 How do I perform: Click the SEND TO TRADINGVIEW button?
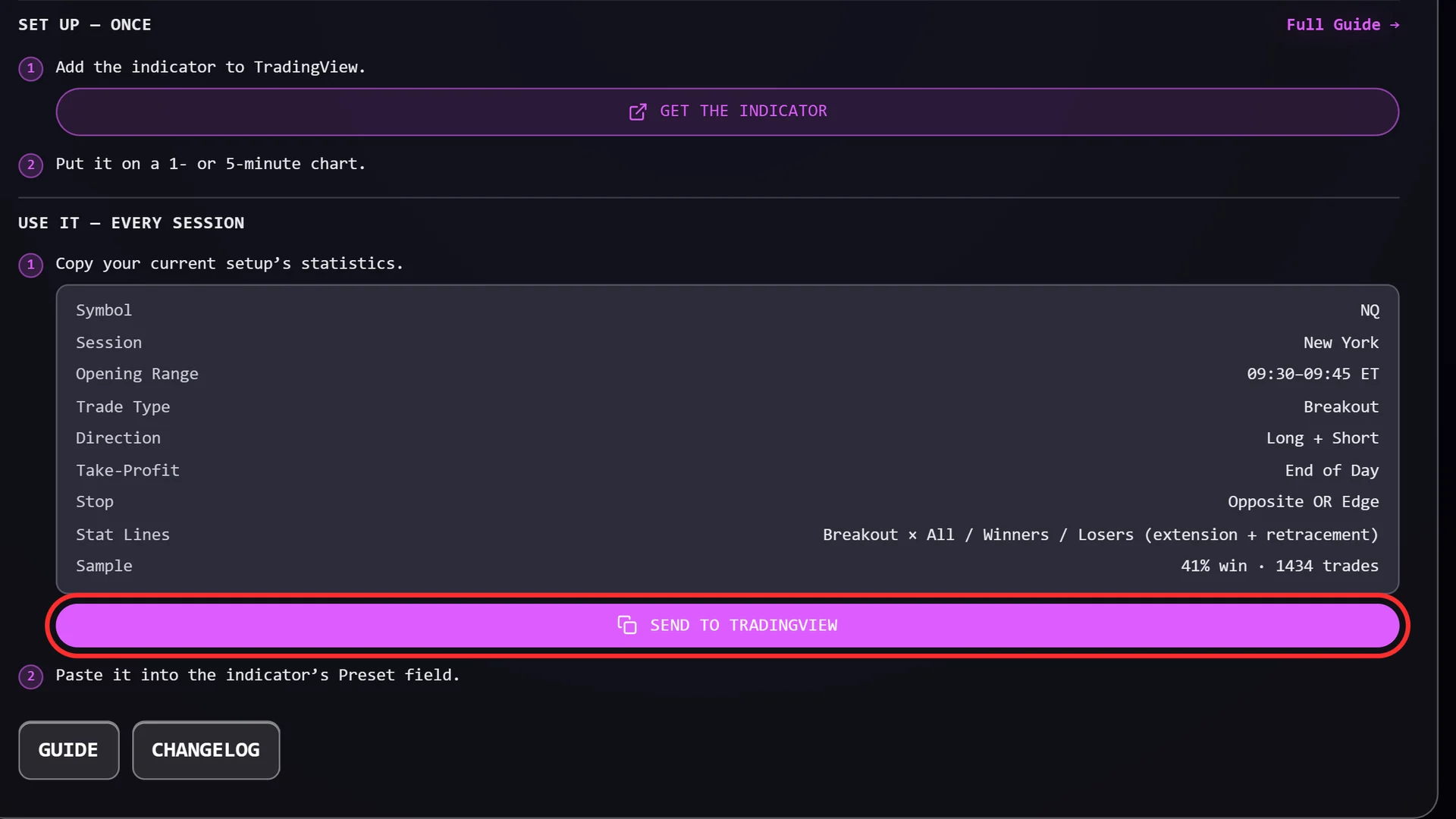pos(727,625)
